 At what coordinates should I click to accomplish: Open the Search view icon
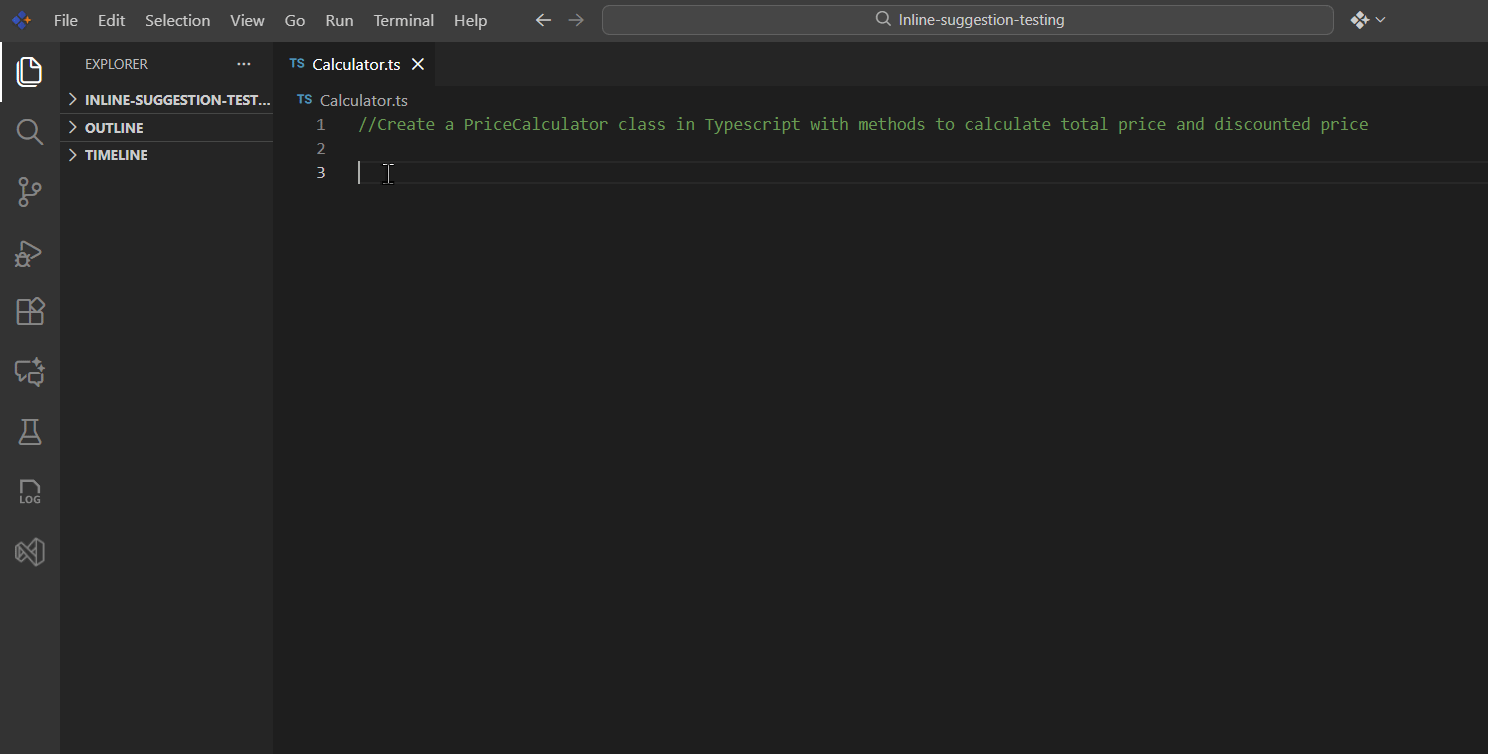click(30, 132)
